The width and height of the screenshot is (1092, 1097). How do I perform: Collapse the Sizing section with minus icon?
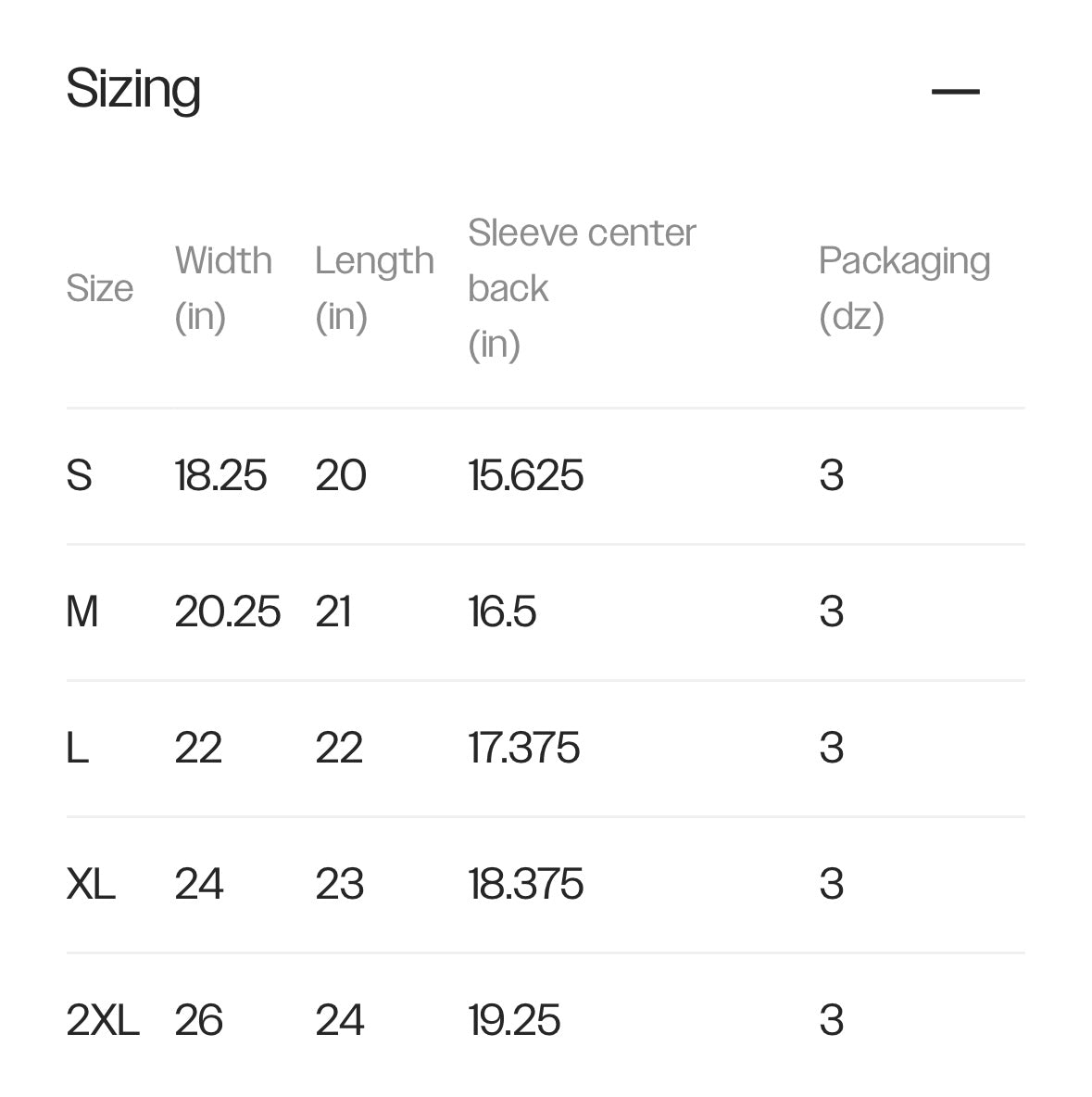tap(955, 91)
